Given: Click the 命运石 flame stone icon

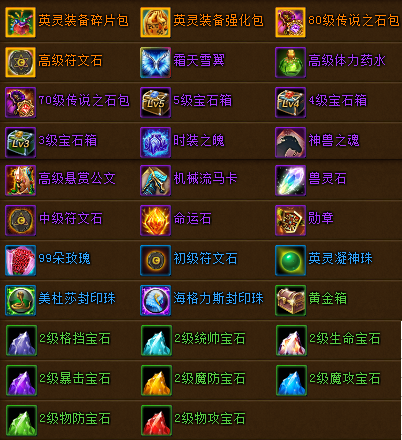Looking at the screenshot, I should click(x=155, y=220).
